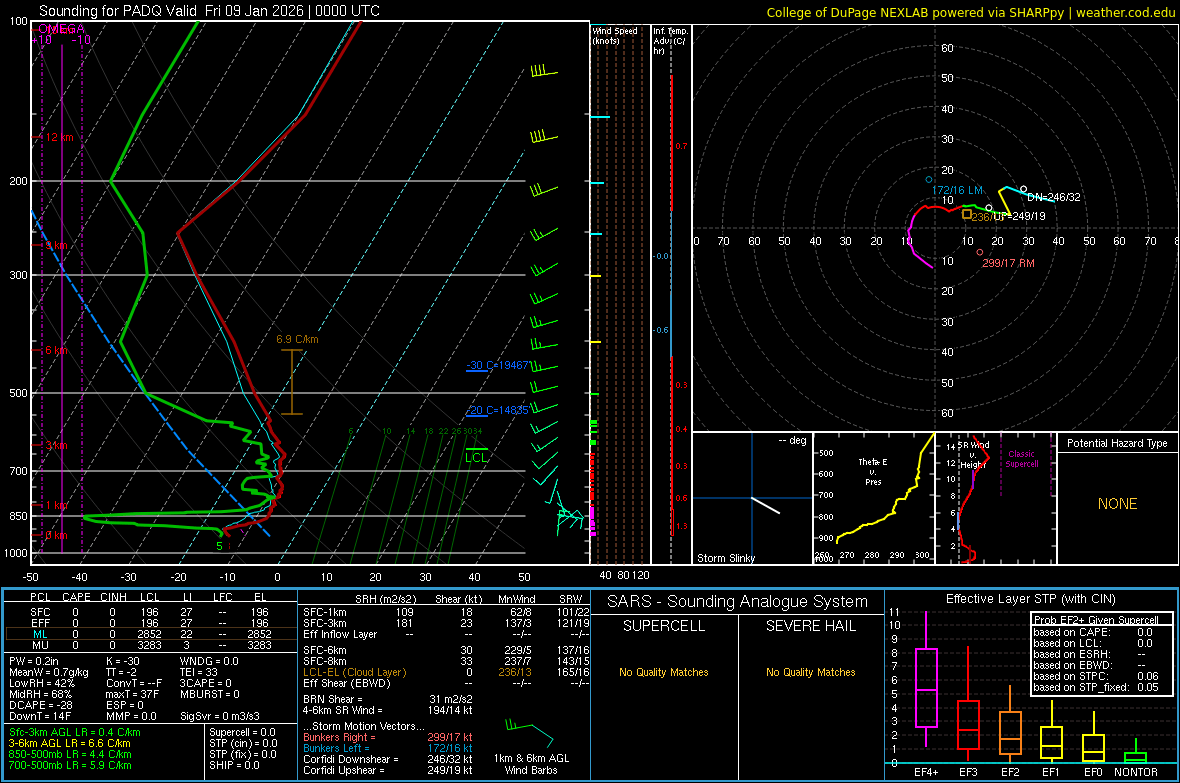Click the UP=249/19 Corfidi vector label
Screen dimensions: 1180x783
tap(1020, 216)
